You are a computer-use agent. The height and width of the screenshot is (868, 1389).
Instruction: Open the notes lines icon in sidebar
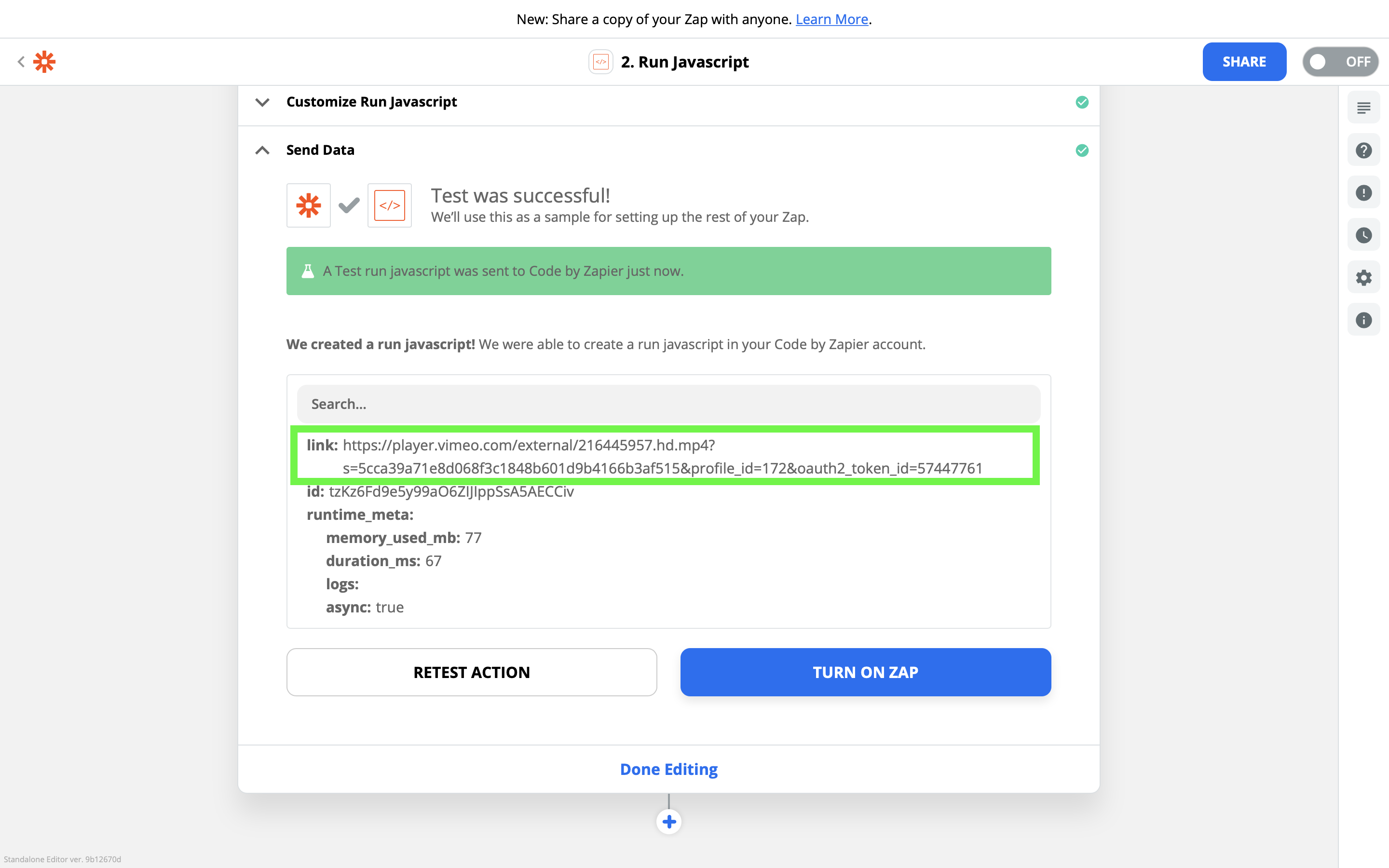point(1364,108)
